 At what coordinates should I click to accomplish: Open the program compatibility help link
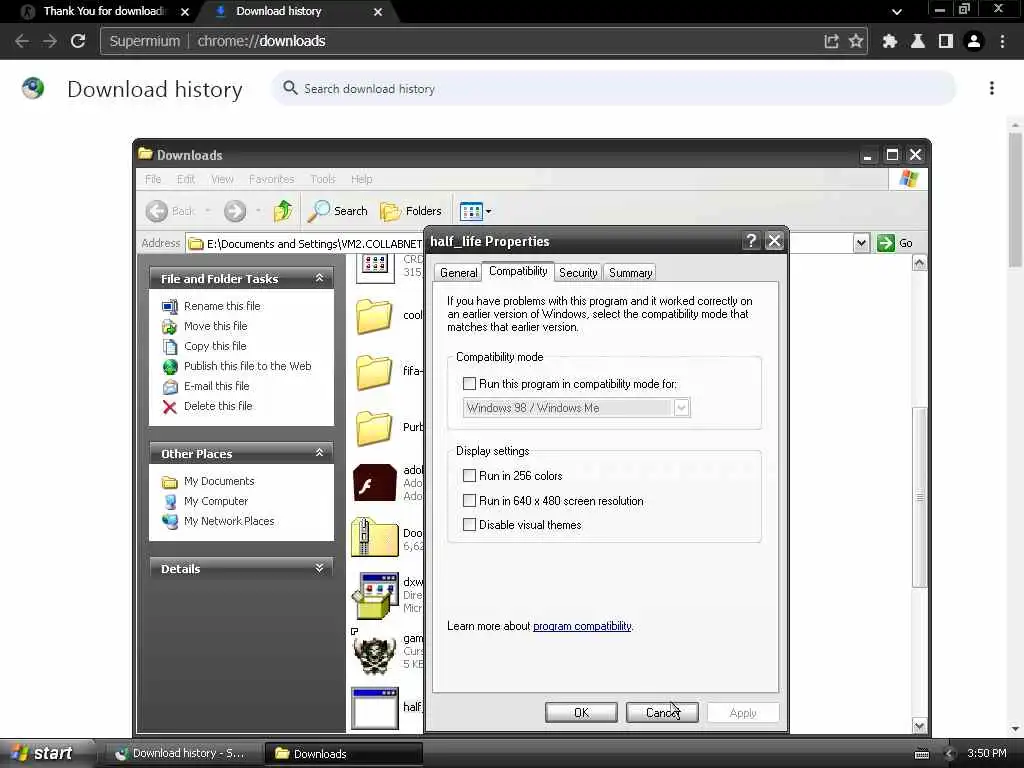pyautogui.click(x=582, y=626)
